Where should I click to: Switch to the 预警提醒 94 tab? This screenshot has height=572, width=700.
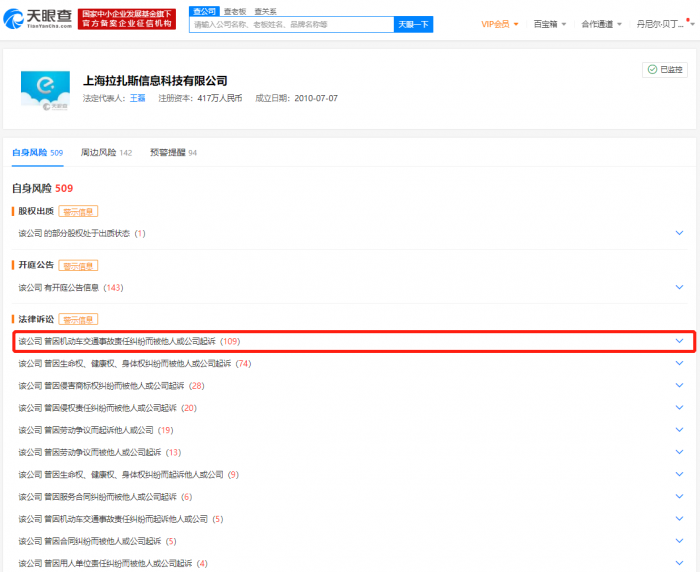[x=173, y=153]
